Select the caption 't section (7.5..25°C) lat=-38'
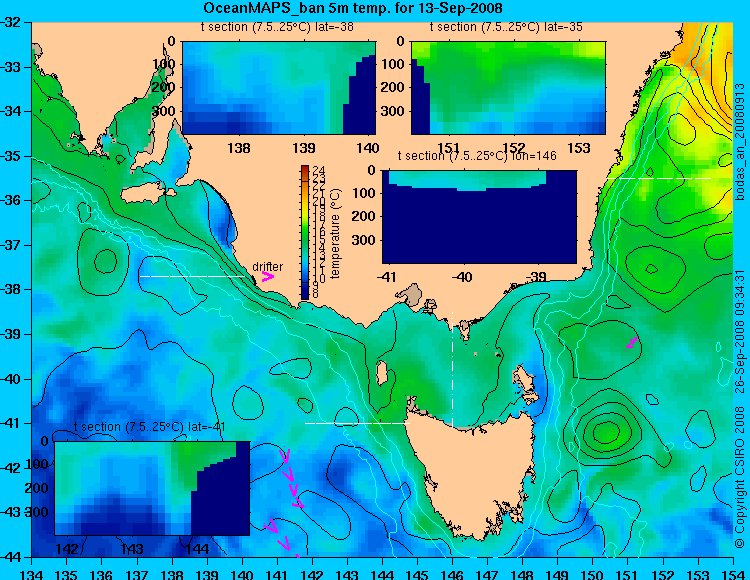The image size is (750, 580). tap(277, 27)
